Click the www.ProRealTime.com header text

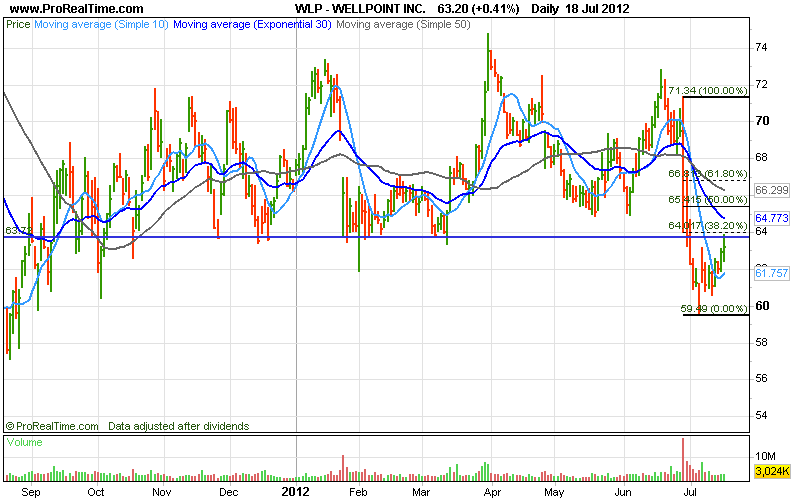pos(77,9)
